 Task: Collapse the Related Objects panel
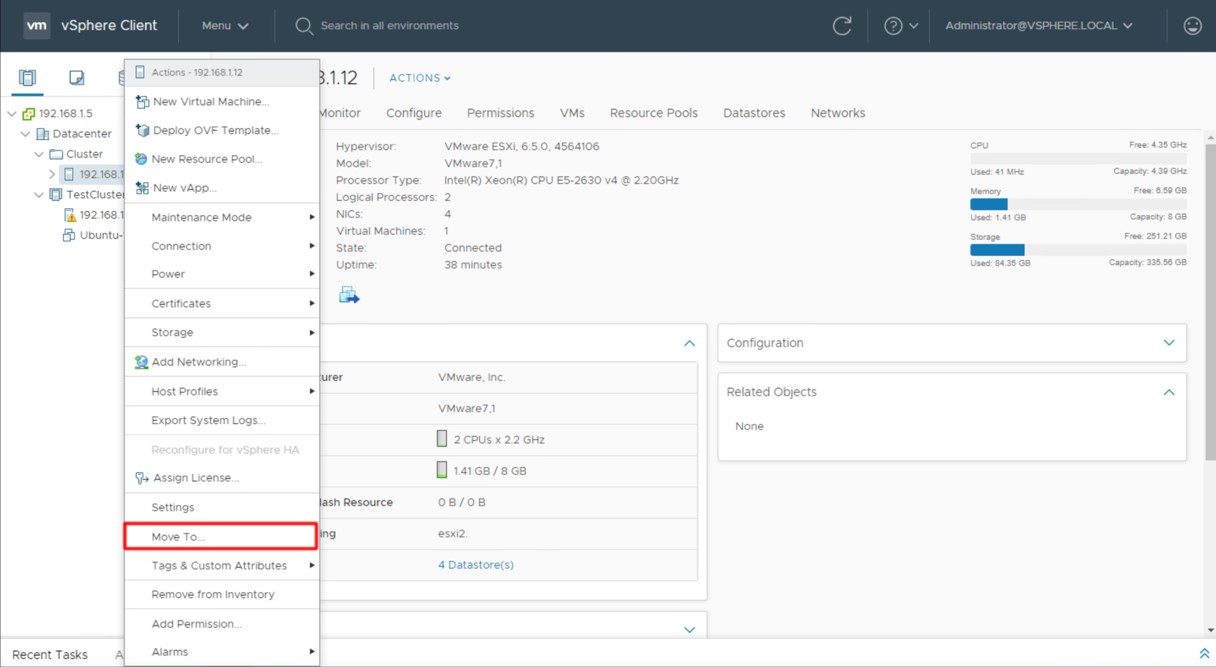[x=1169, y=392]
